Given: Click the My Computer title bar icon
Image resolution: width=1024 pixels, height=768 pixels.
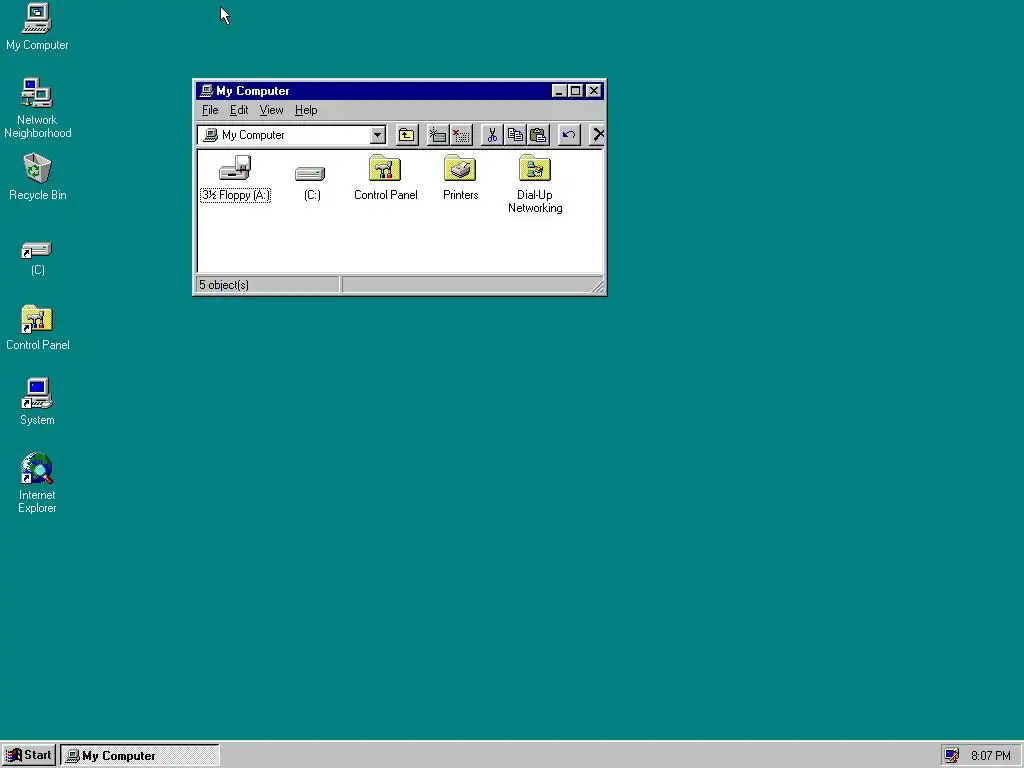Looking at the screenshot, I should pos(206,91).
